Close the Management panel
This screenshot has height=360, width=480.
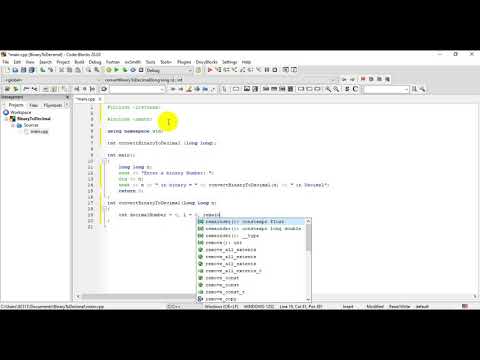pyautogui.click(x=67, y=97)
